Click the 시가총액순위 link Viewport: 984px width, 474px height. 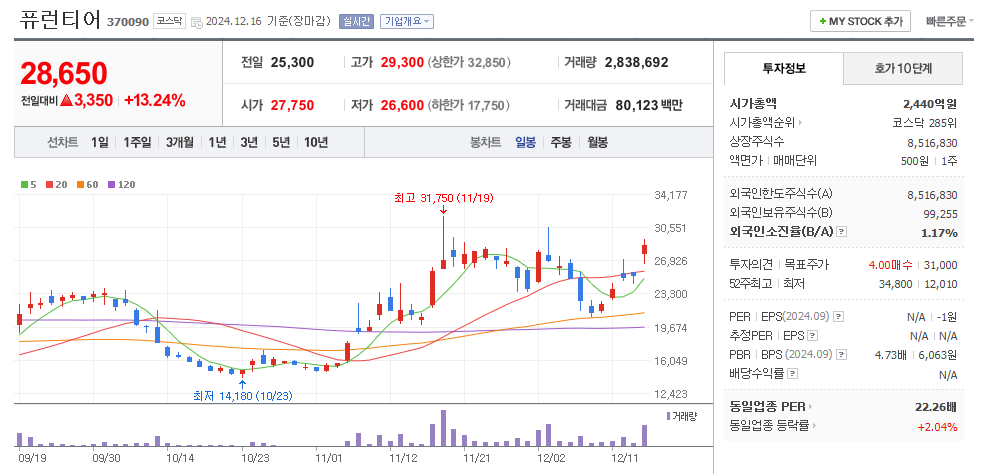pos(762,123)
